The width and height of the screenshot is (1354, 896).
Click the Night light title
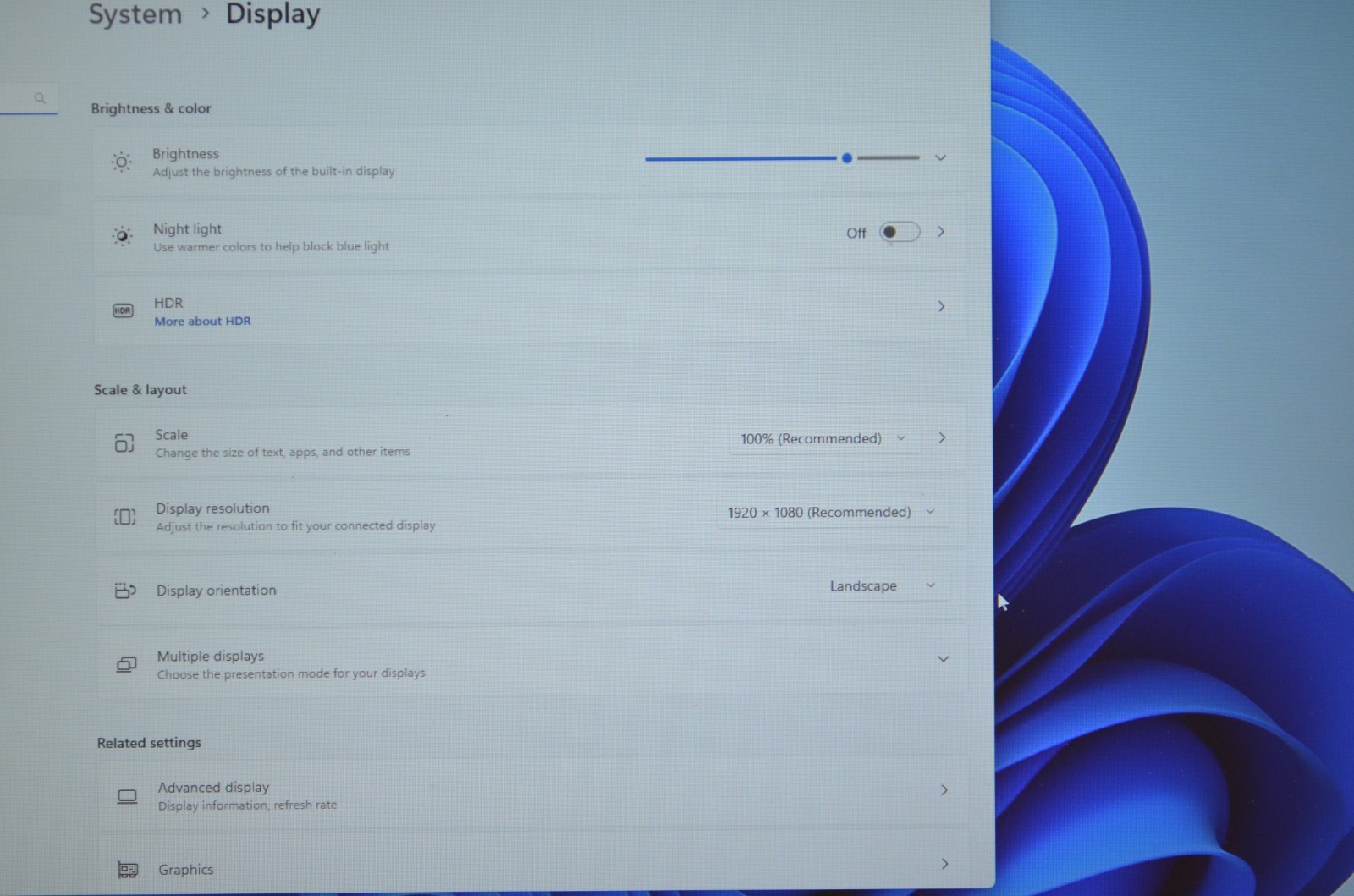click(x=187, y=228)
